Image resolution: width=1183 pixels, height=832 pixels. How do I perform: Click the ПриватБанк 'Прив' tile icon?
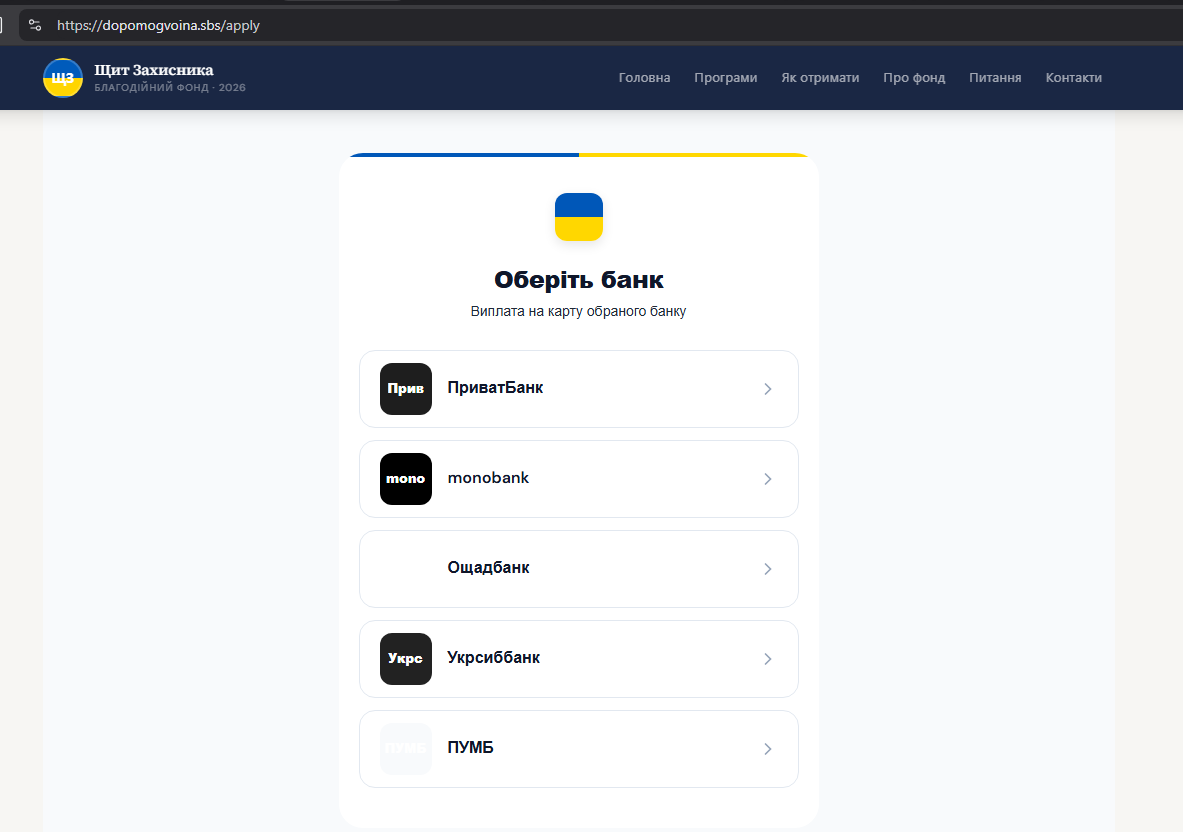(406, 389)
